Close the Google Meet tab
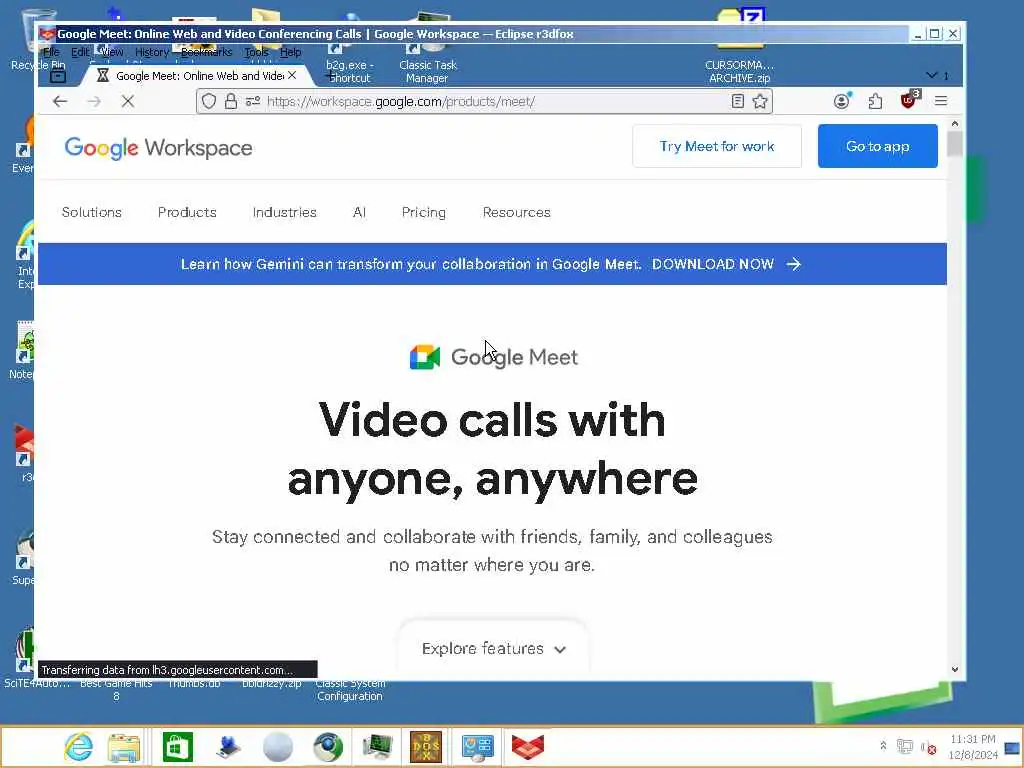The width and height of the screenshot is (1024, 768). tap(292, 76)
